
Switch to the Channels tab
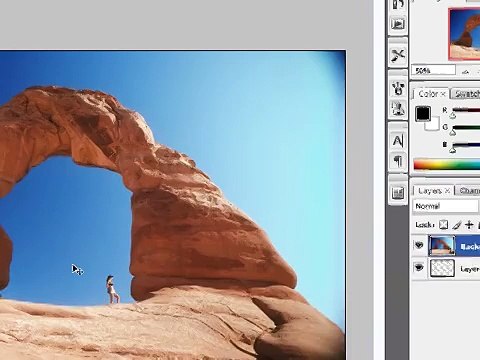pos(468,191)
